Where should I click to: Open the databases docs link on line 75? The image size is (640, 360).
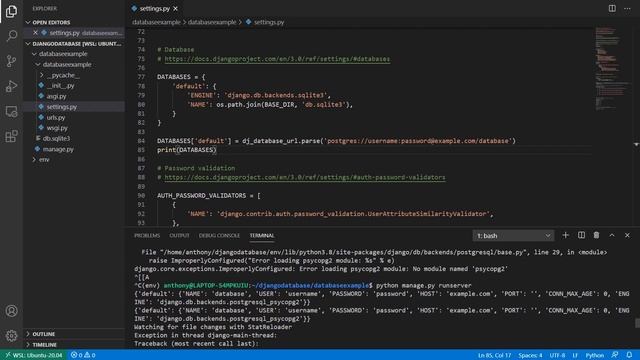(x=277, y=59)
